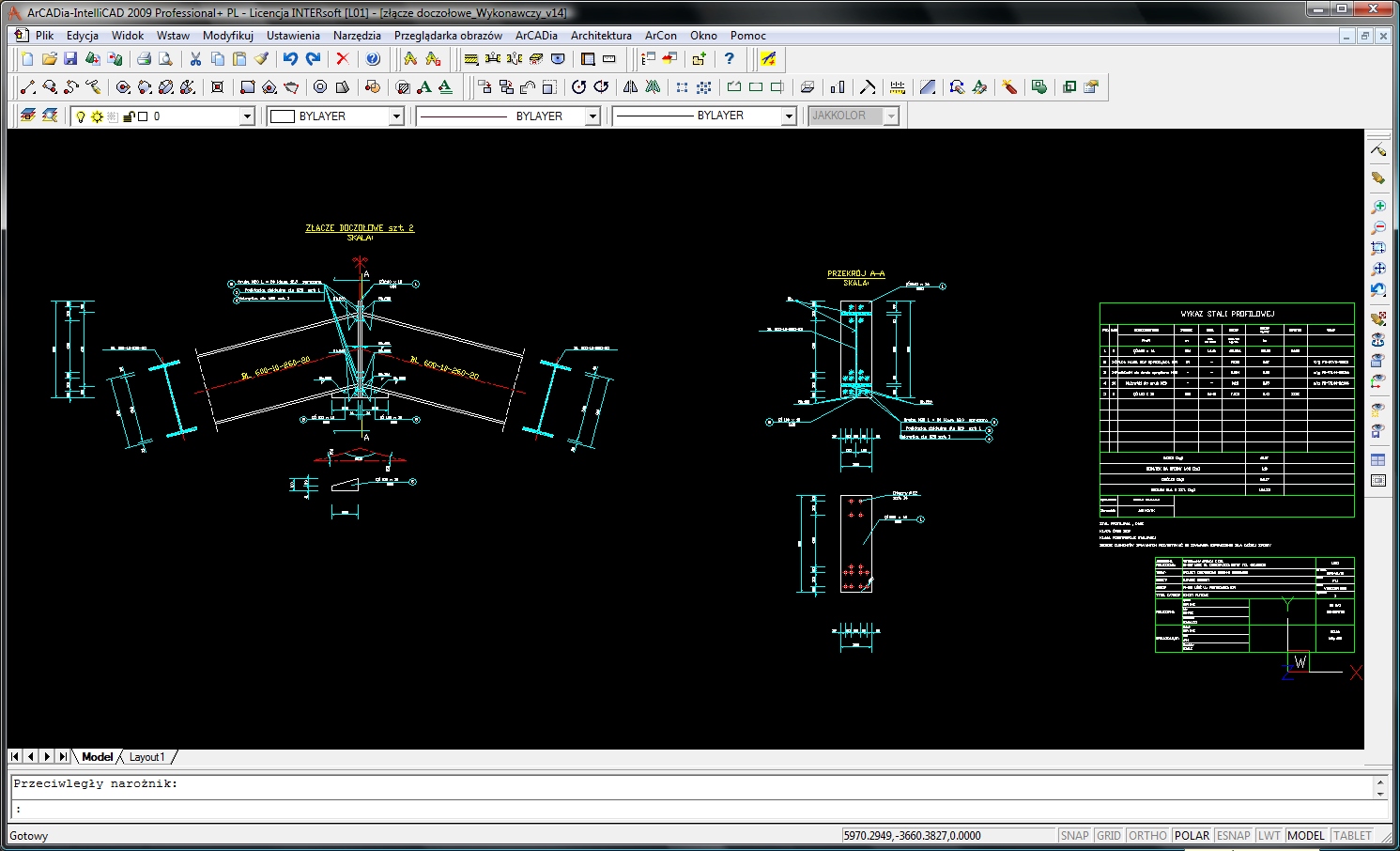Screen dimensions: 1400x851
Task: Switch to the Model tab
Action: click(x=97, y=757)
